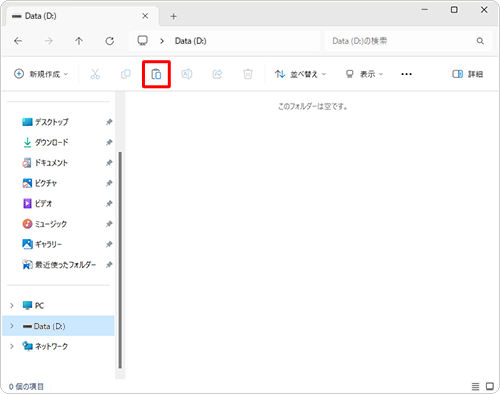Unpin 最近使ったフォルダー using its pin icon
Screen dimensions: 500x394
click(109, 265)
